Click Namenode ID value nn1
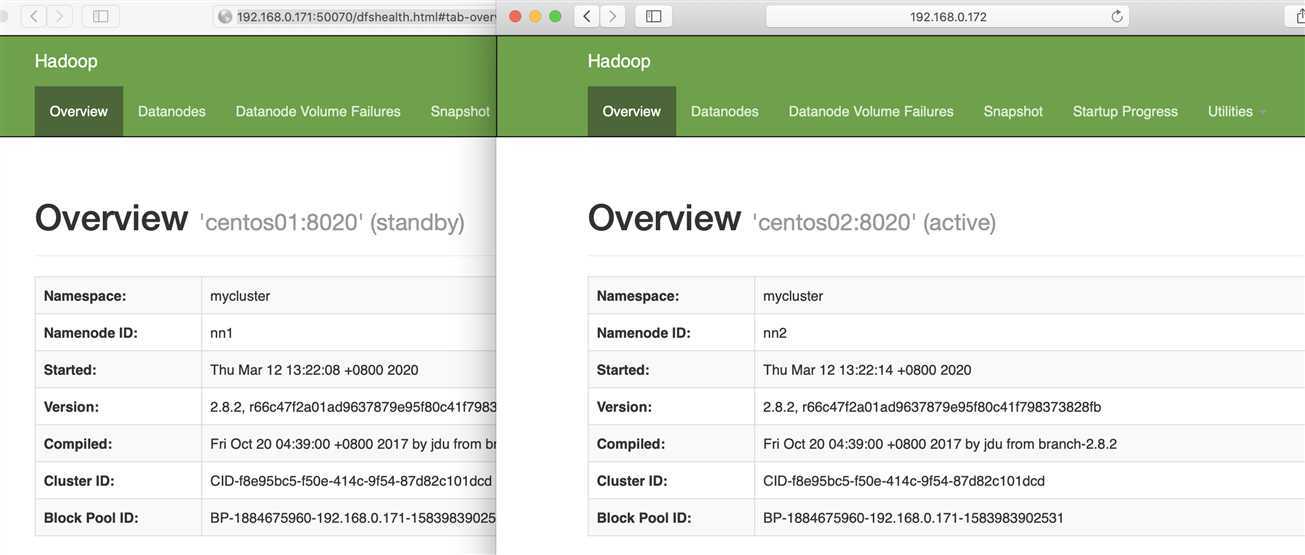The image size is (1305, 555). click(221, 333)
